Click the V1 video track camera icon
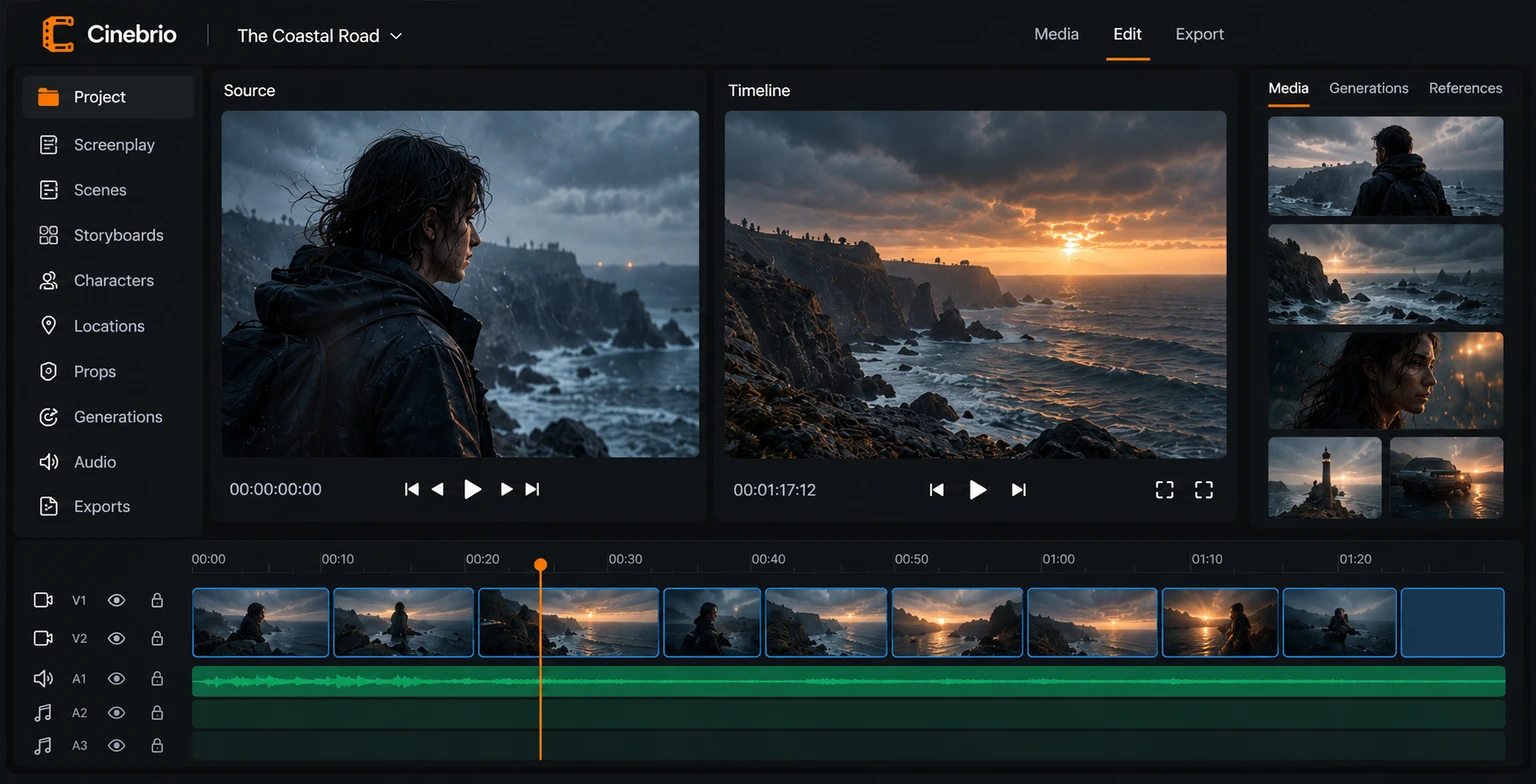 (43, 600)
